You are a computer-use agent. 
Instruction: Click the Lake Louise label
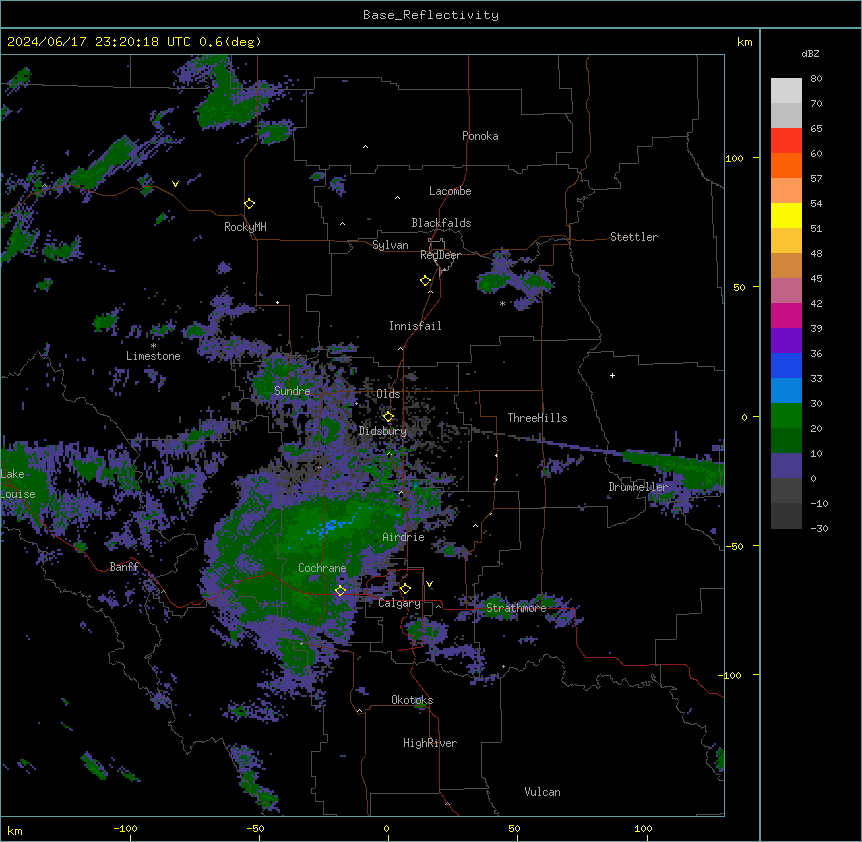(x=18, y=484)
